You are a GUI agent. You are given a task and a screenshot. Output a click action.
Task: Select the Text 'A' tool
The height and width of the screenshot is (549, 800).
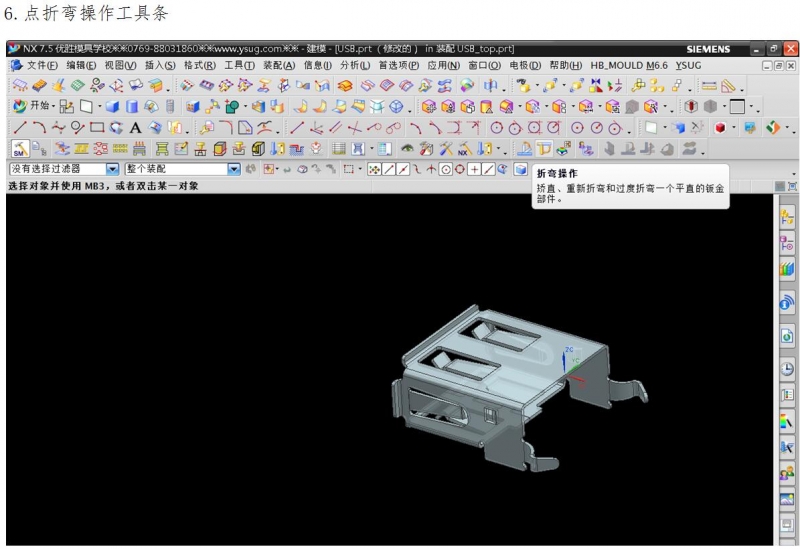(x=135, y=127)
